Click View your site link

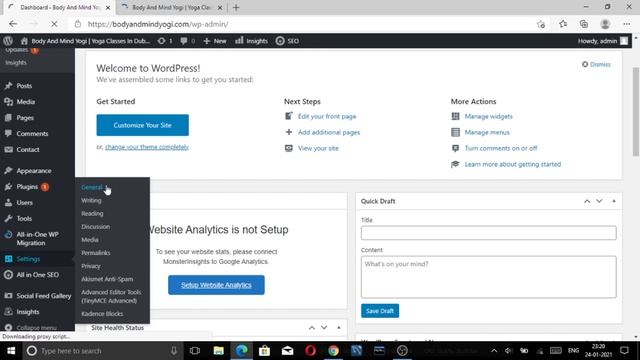click(x=318, y=148)
